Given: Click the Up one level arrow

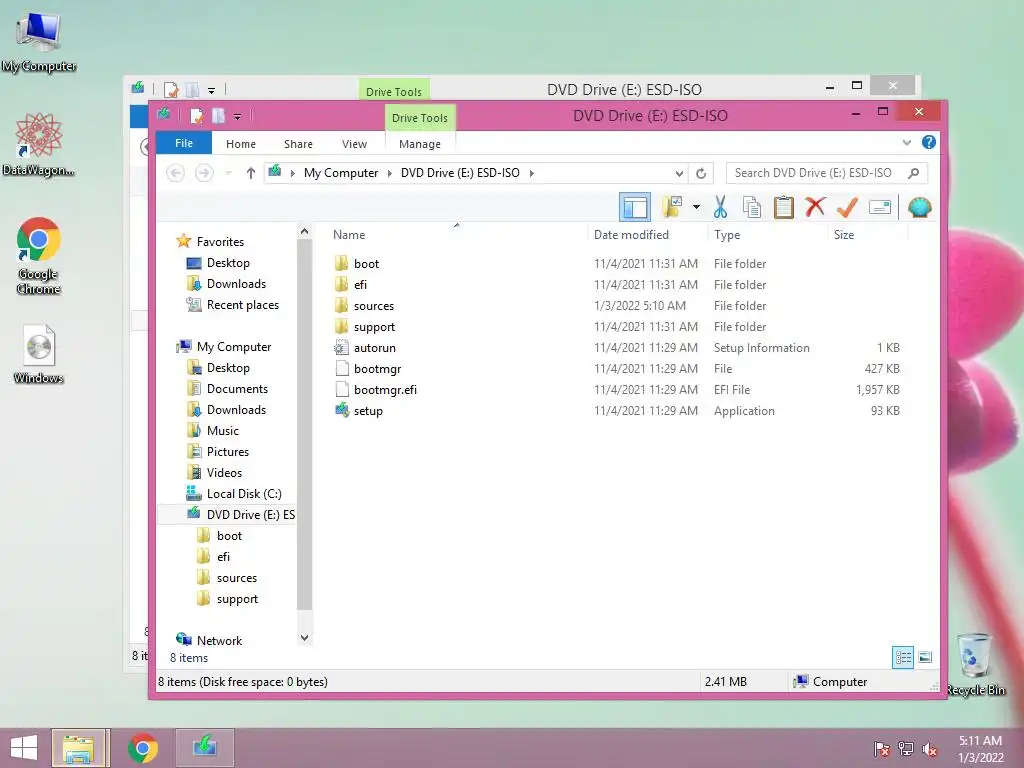Looking at the screenshot, I should [251, 173].
